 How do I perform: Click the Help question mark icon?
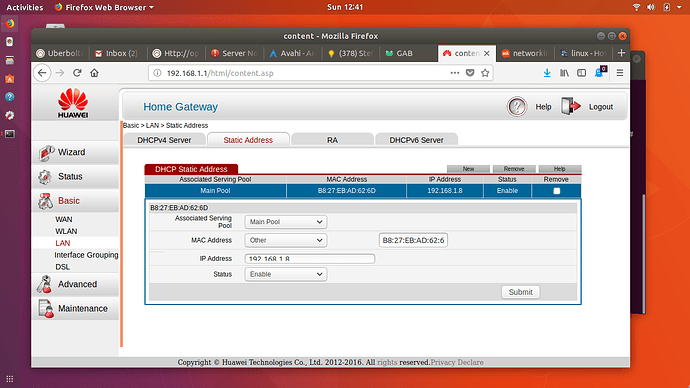[517, 106]
